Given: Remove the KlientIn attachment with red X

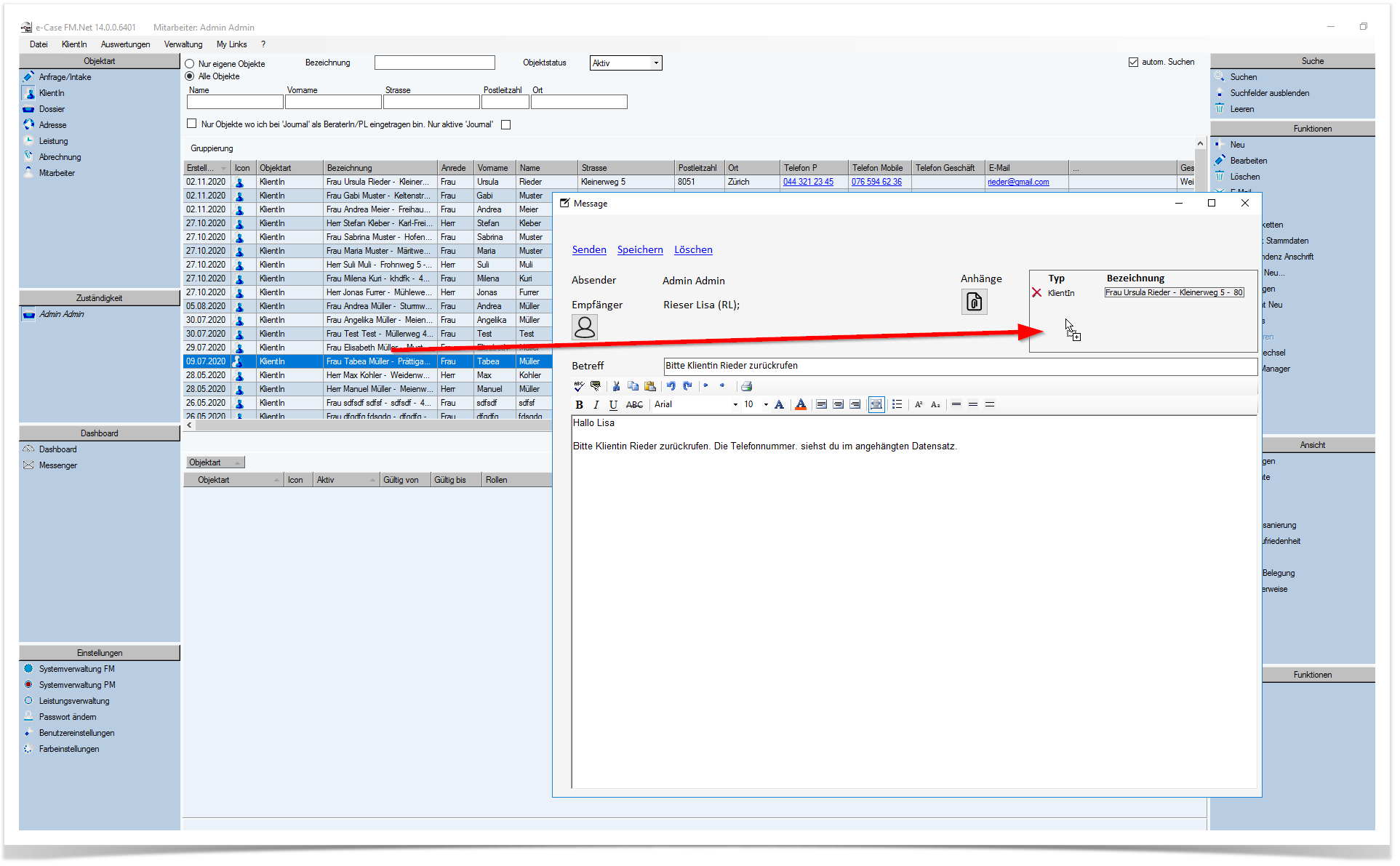Looking at the screenshot, I should coord(1036,293).
